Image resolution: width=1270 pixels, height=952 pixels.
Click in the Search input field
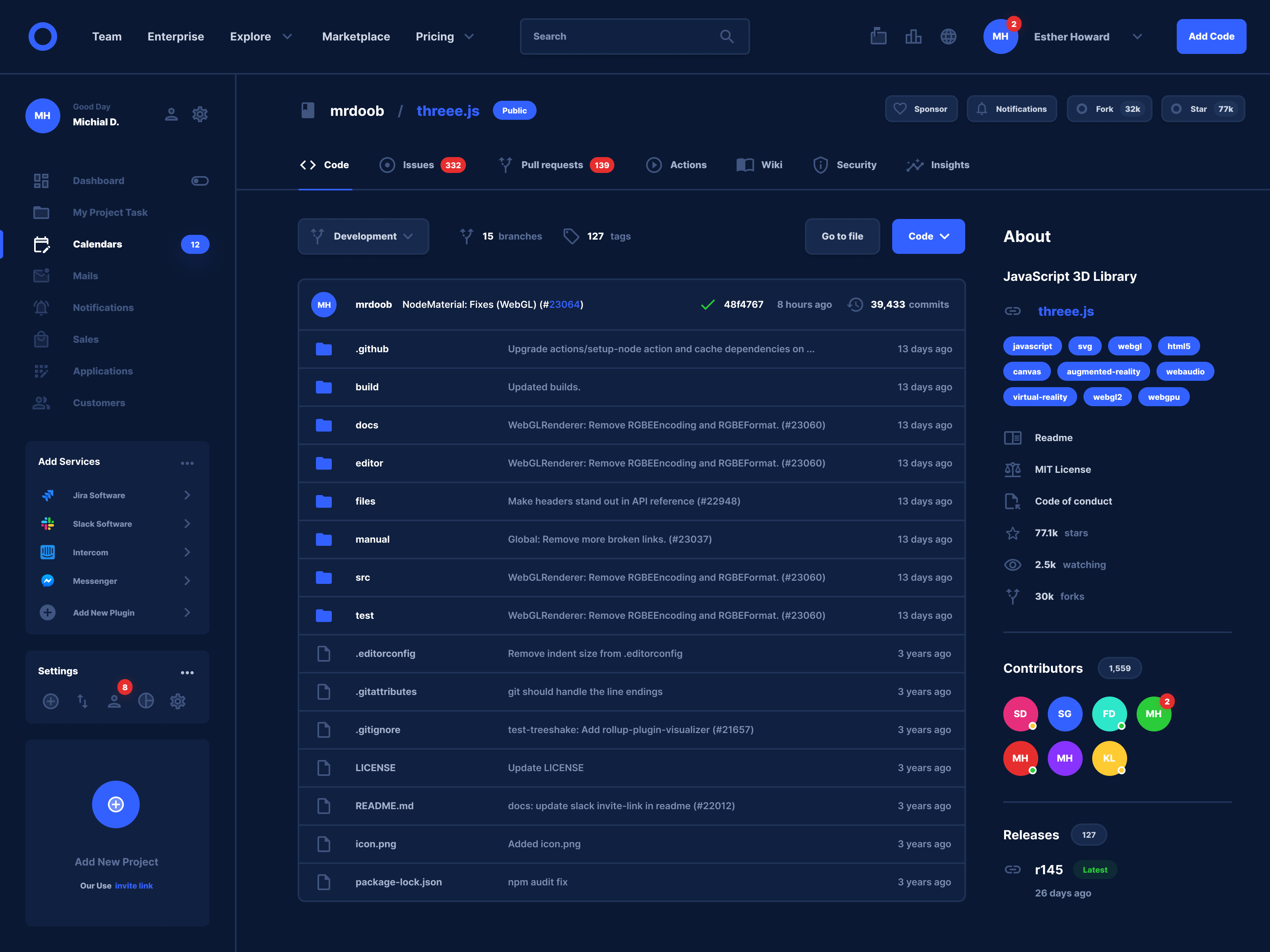tap(635, 36)
